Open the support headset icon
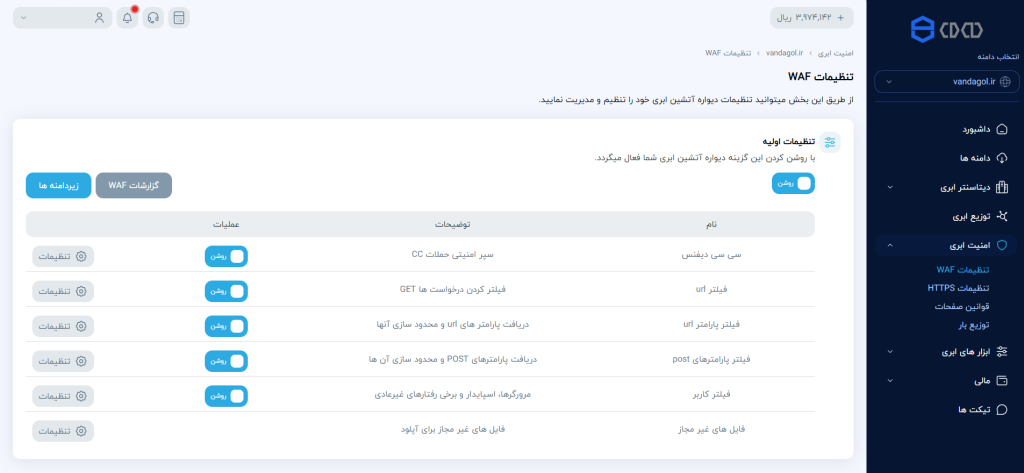 153,18
